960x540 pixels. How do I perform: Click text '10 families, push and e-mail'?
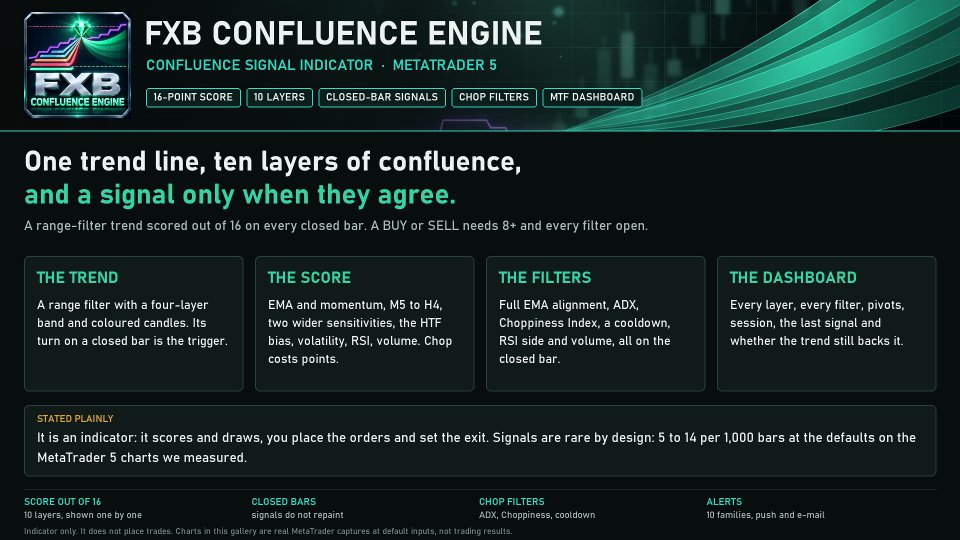[x=765, y=515]
